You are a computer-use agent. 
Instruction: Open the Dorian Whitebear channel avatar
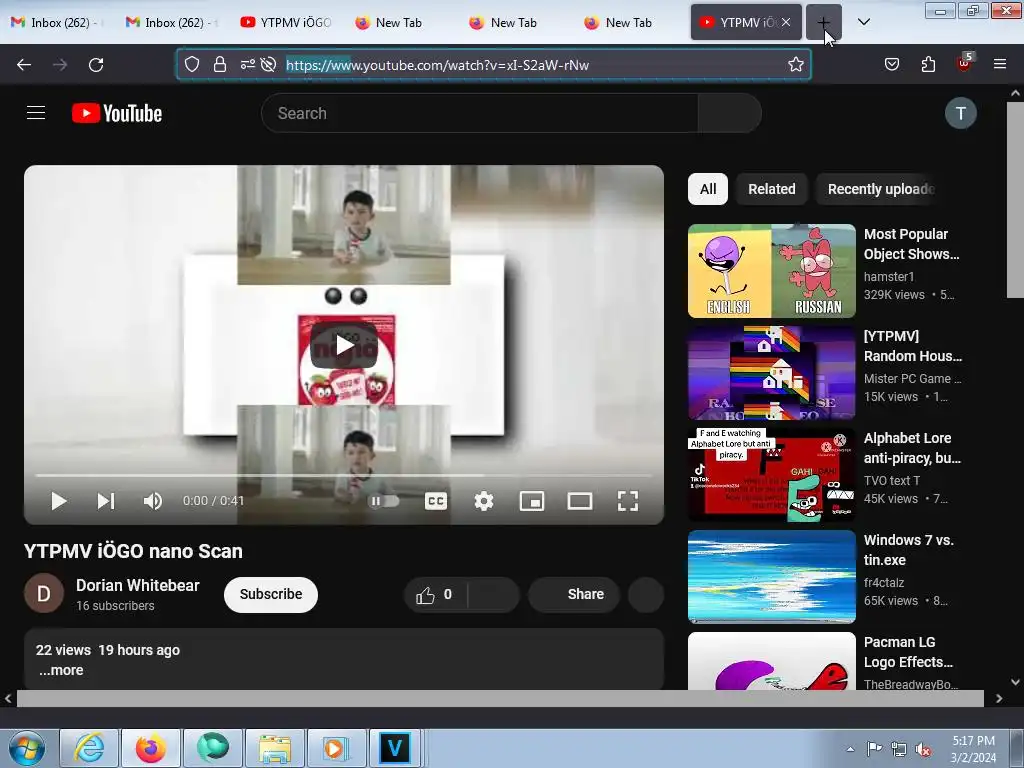[44, 594]
